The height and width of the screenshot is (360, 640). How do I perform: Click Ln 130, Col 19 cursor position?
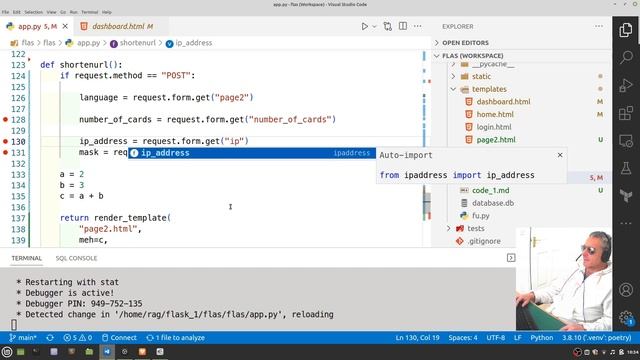pos(417,338)
